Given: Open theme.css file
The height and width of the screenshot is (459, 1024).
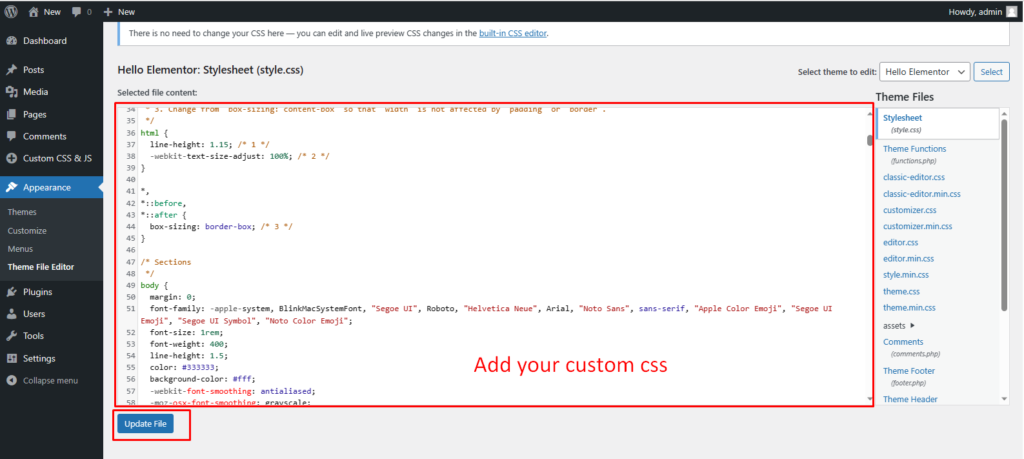Looking at the screenshot, I should (901, 291).
